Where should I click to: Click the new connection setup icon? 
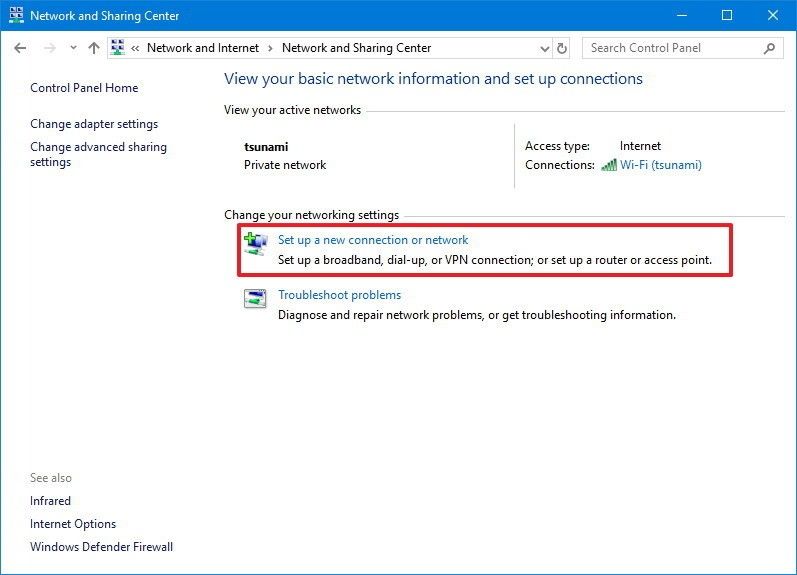pyautogui.click(x=255, y=244)
